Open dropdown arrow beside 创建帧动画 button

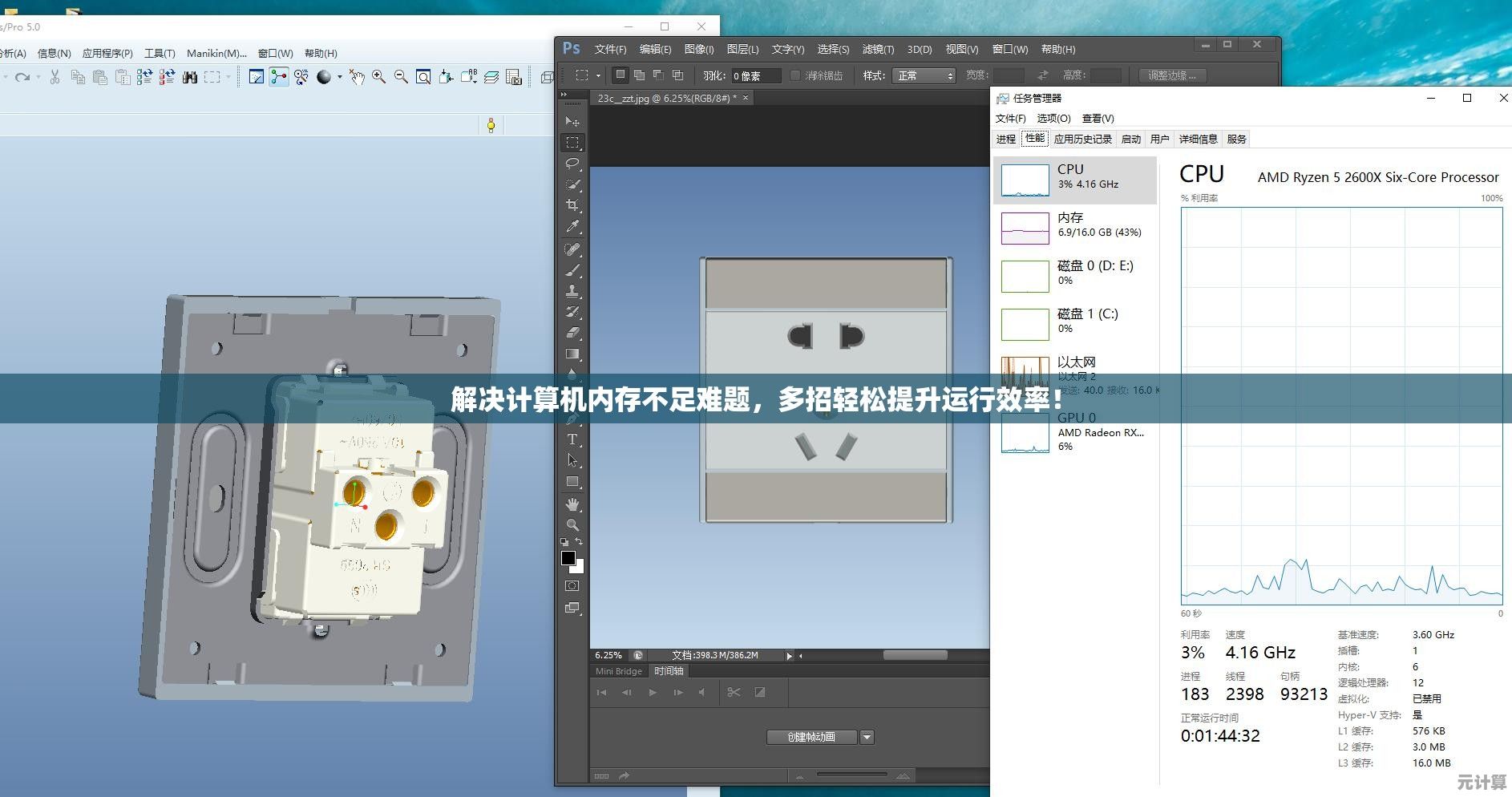[x=867, y=737]
